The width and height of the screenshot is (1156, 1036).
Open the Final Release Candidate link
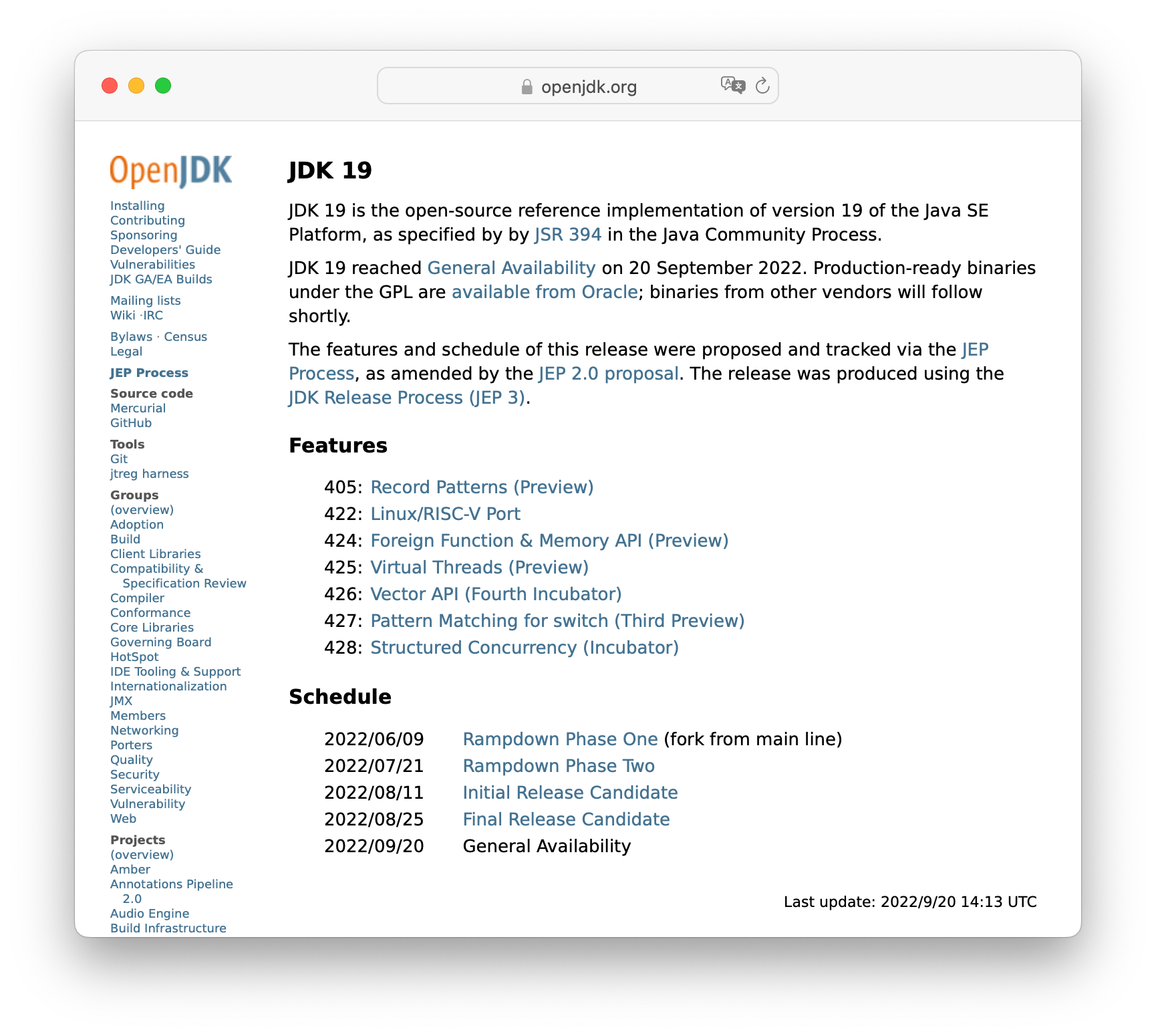click(566, 819)
